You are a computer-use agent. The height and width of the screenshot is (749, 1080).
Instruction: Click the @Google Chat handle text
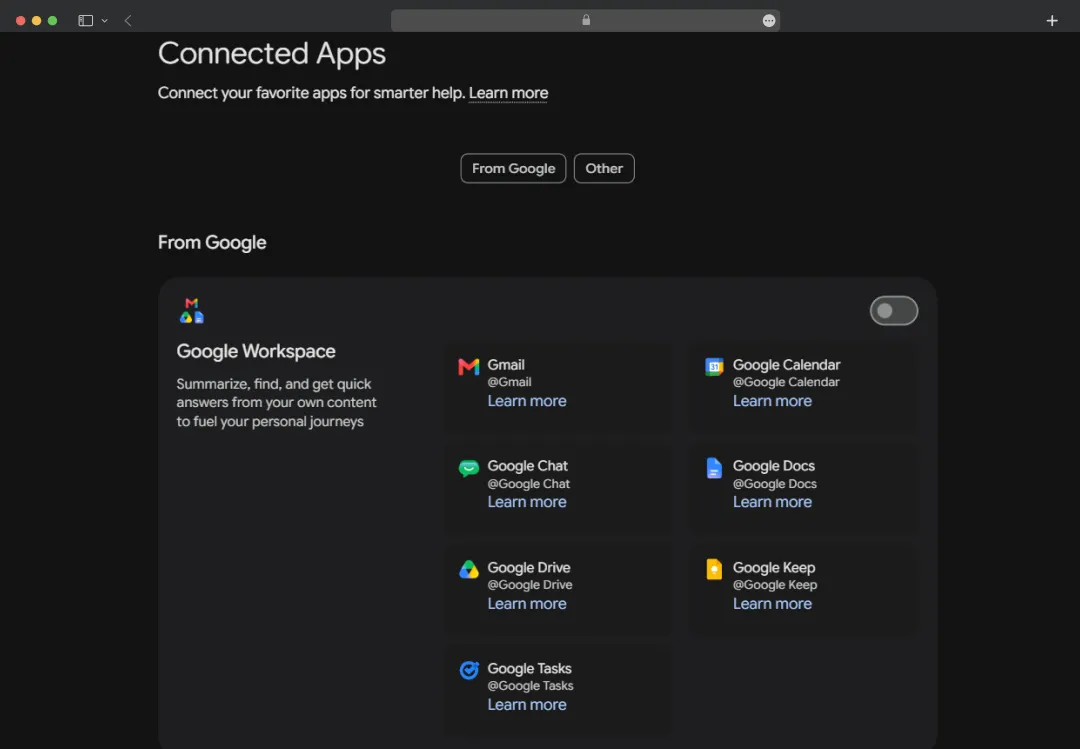coord(529,484)
